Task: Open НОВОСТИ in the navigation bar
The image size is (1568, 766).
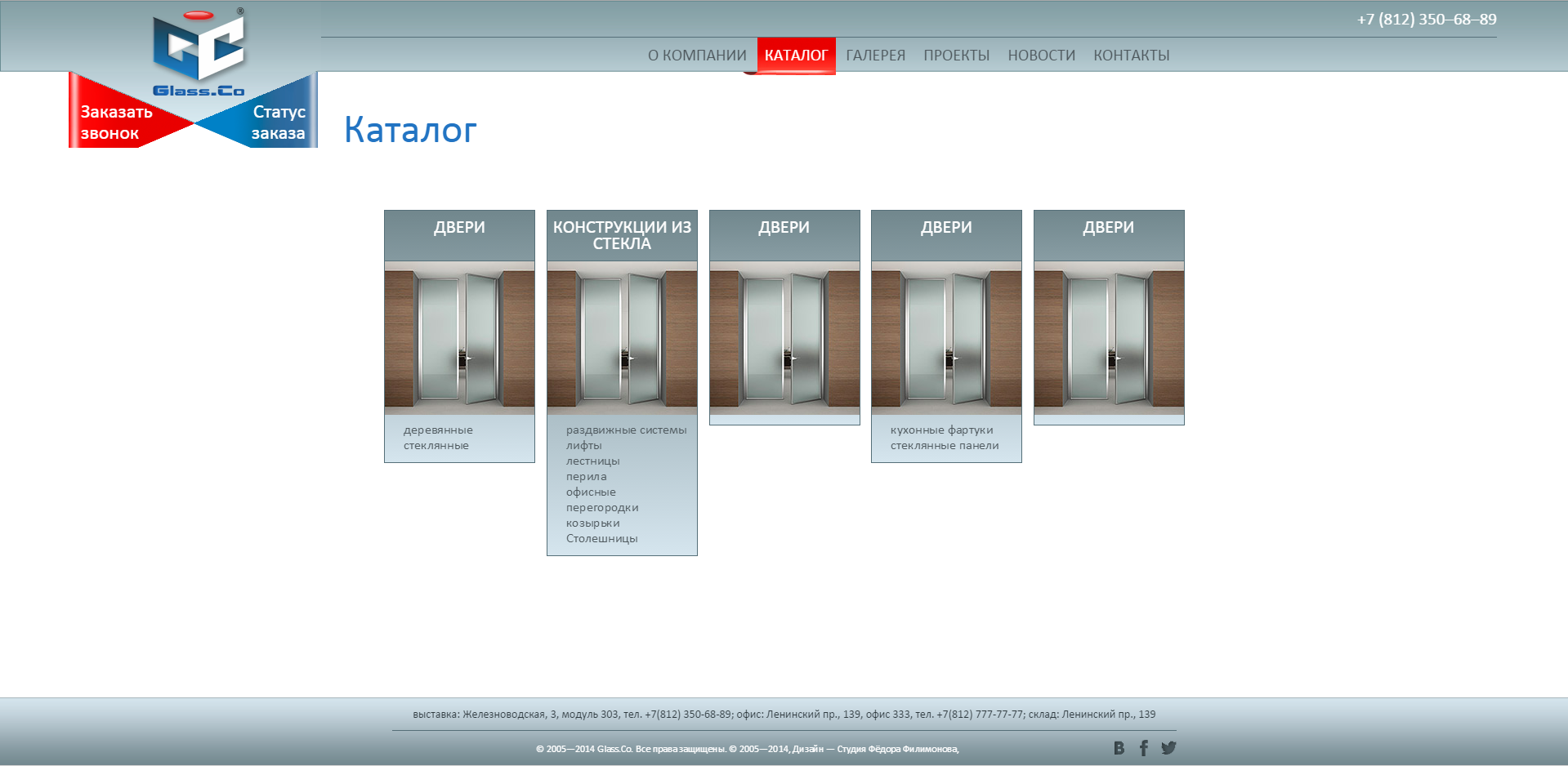Action: pos(1041,56)
